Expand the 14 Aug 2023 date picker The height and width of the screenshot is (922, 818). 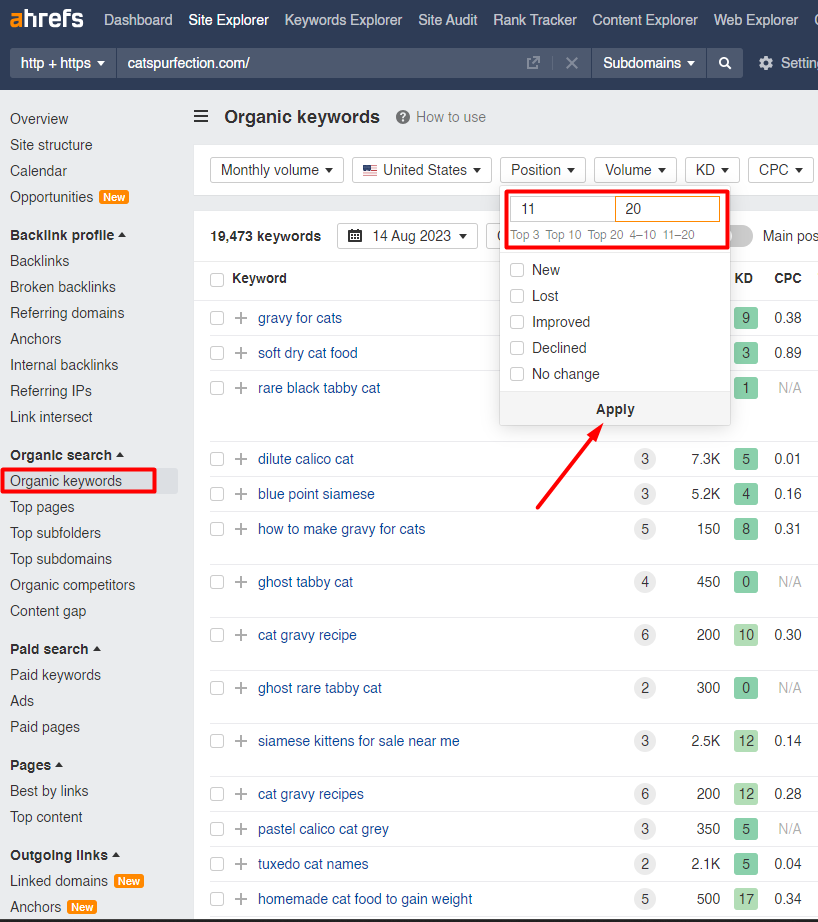(407, 236)
